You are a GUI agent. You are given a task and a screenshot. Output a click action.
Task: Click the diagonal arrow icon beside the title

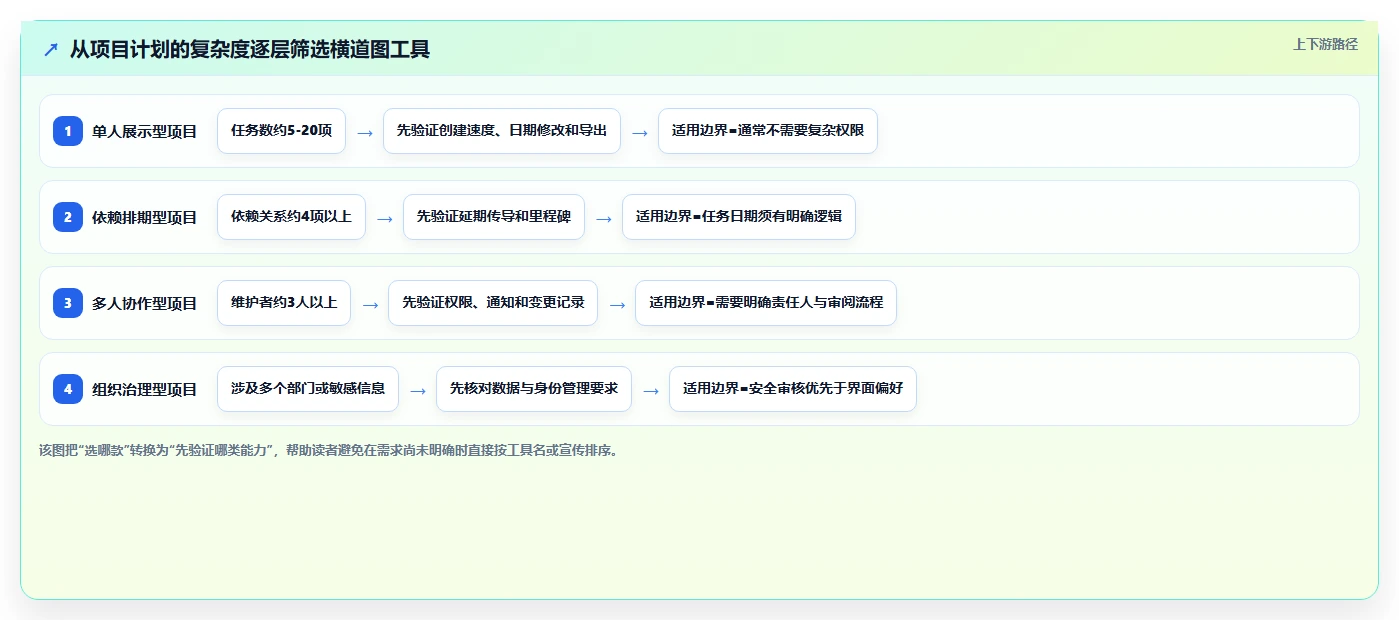(51, 50)
